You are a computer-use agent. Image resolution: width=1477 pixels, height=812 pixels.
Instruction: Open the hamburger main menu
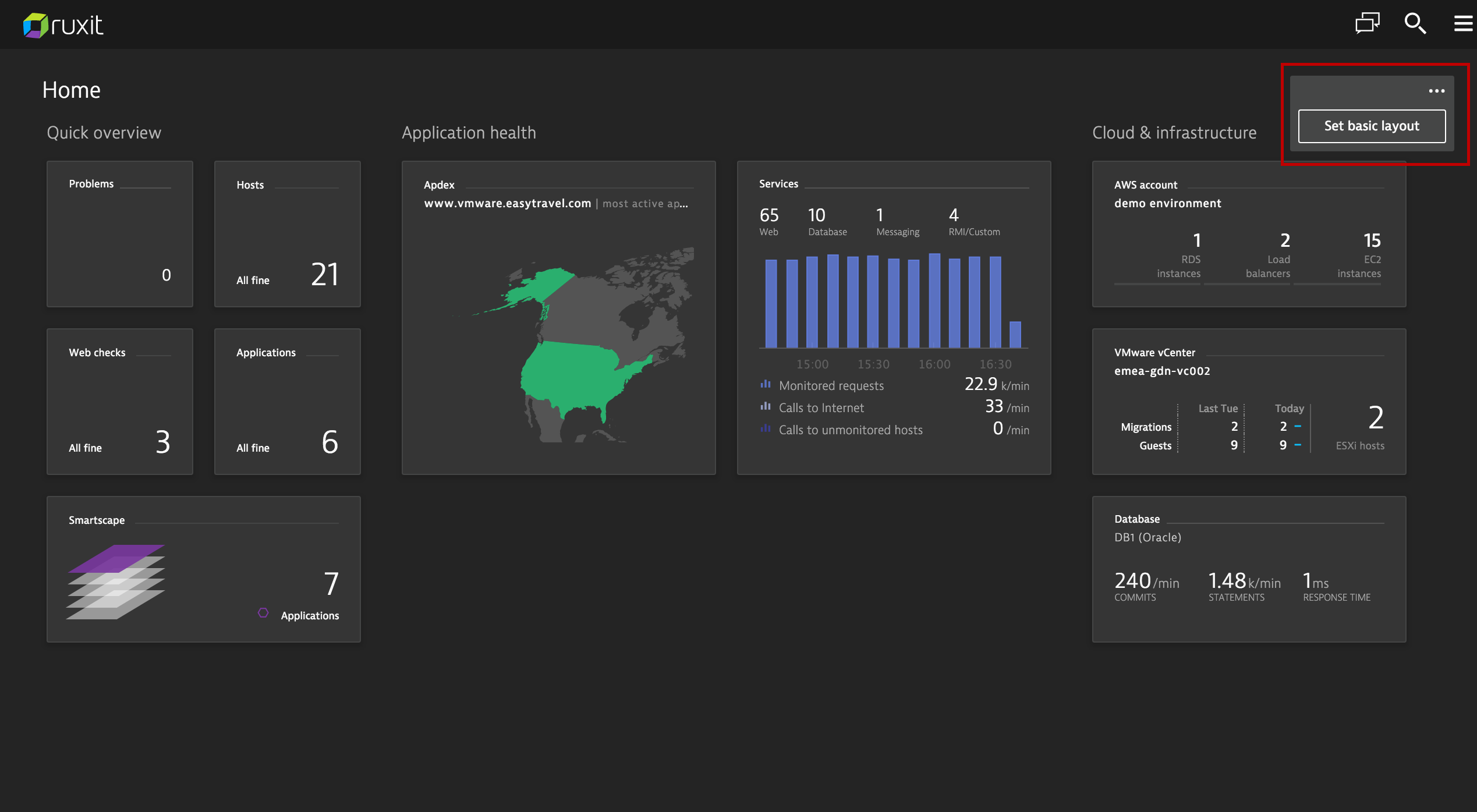(1463, 24)
